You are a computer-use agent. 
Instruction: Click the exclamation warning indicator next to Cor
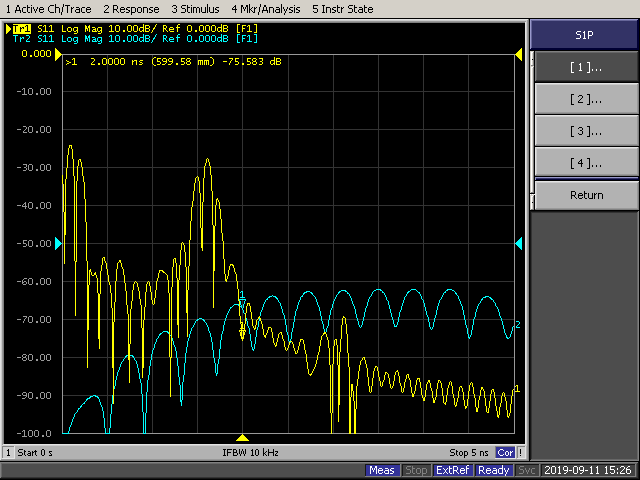pyautogui.click(x=520, y=453)
